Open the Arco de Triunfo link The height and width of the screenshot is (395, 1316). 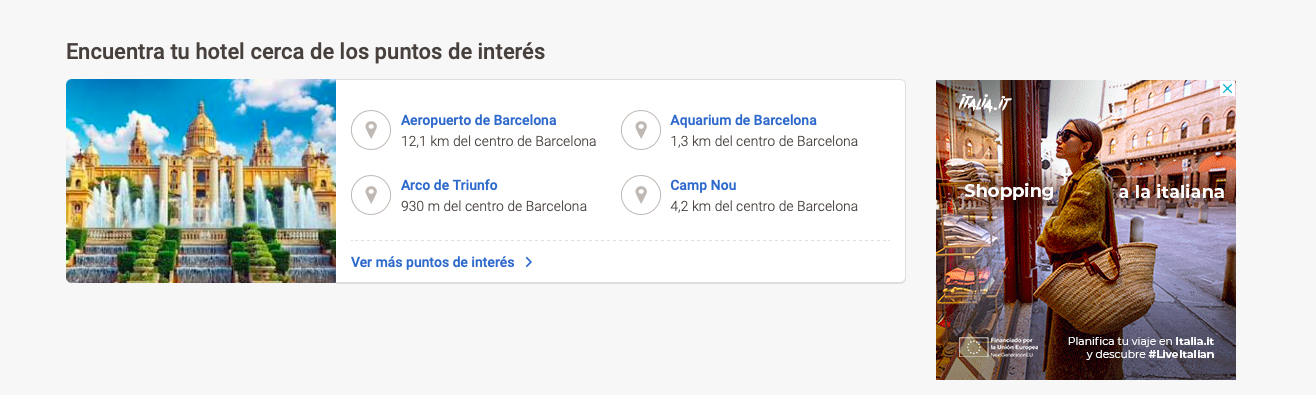(x=449, y=185)
